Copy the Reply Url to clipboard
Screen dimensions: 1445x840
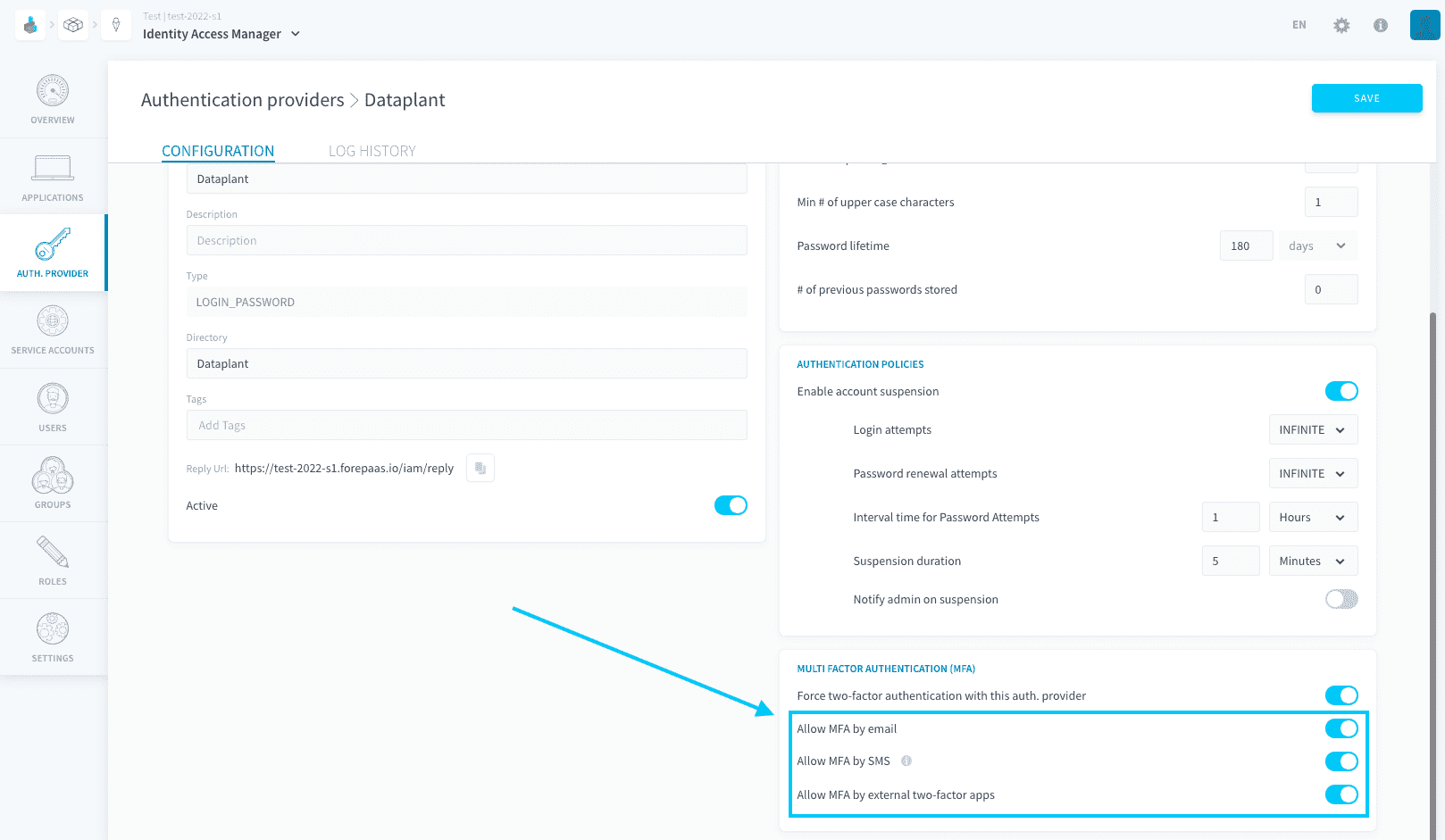tap(480, 468)
